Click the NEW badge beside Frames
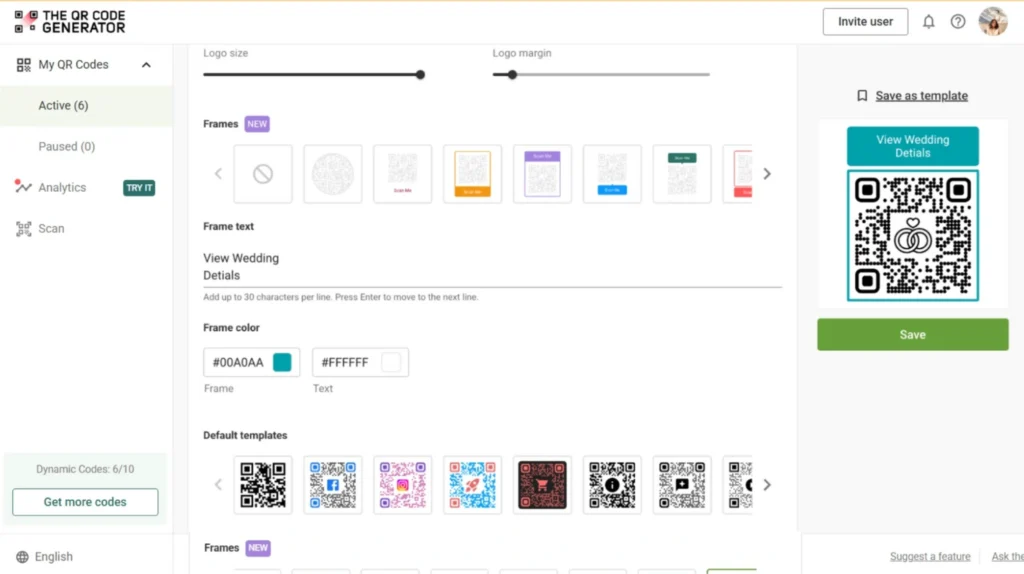 point(257,124)
